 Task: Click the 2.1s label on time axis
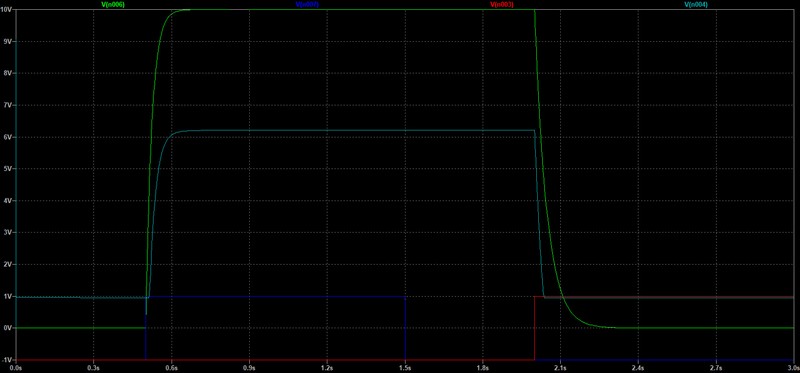pyautogui.click(x=561, y=367)
